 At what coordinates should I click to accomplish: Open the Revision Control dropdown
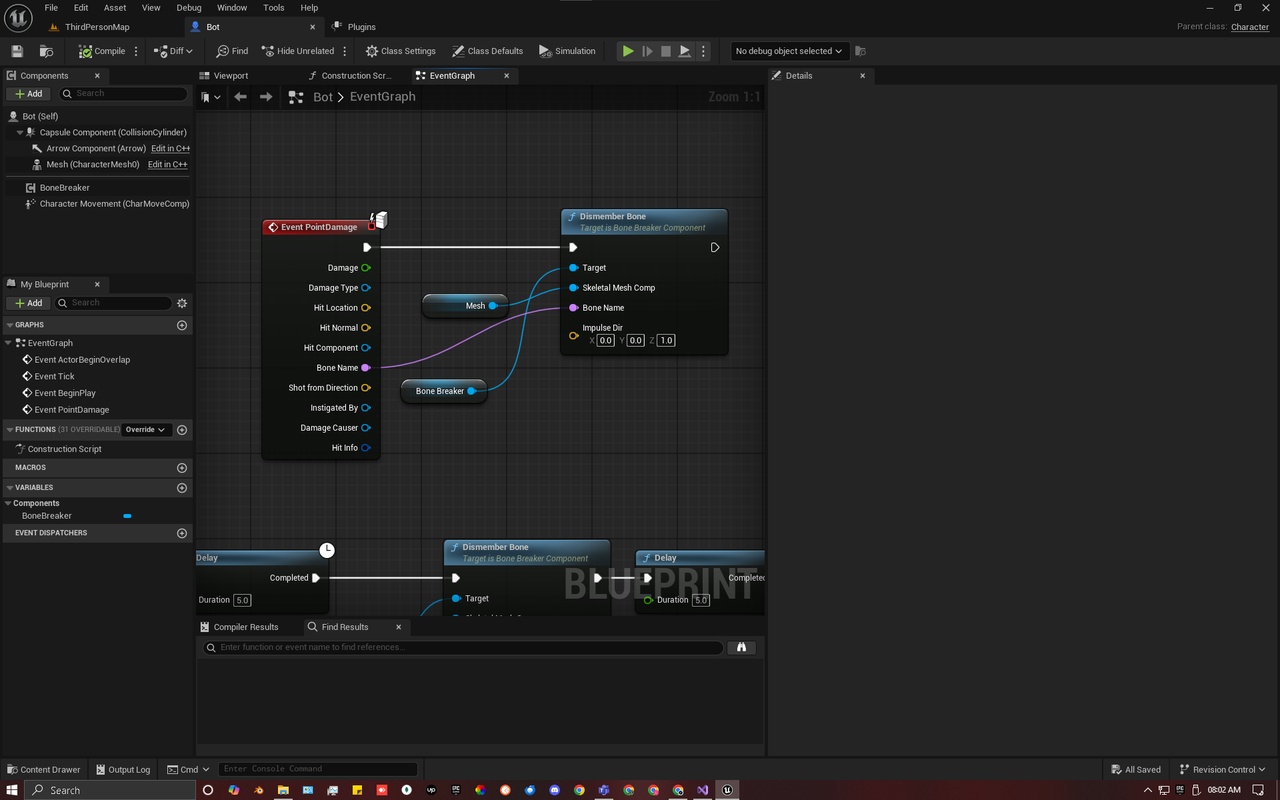1223,769
